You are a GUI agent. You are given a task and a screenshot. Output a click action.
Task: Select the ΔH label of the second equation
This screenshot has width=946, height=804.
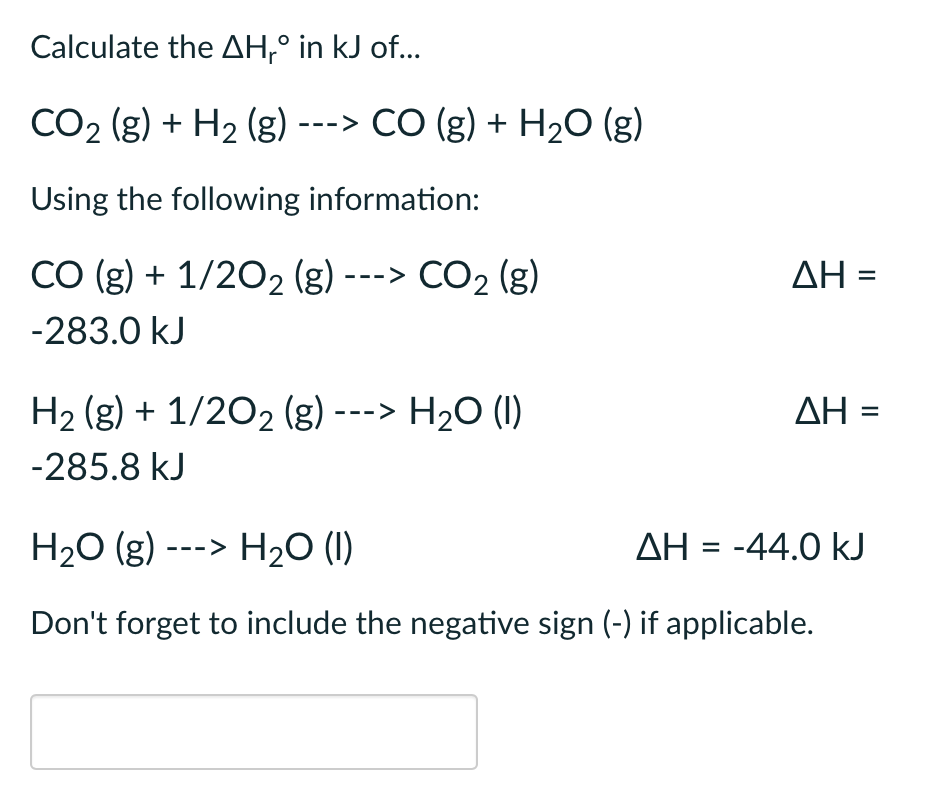(x=834, y=410)
